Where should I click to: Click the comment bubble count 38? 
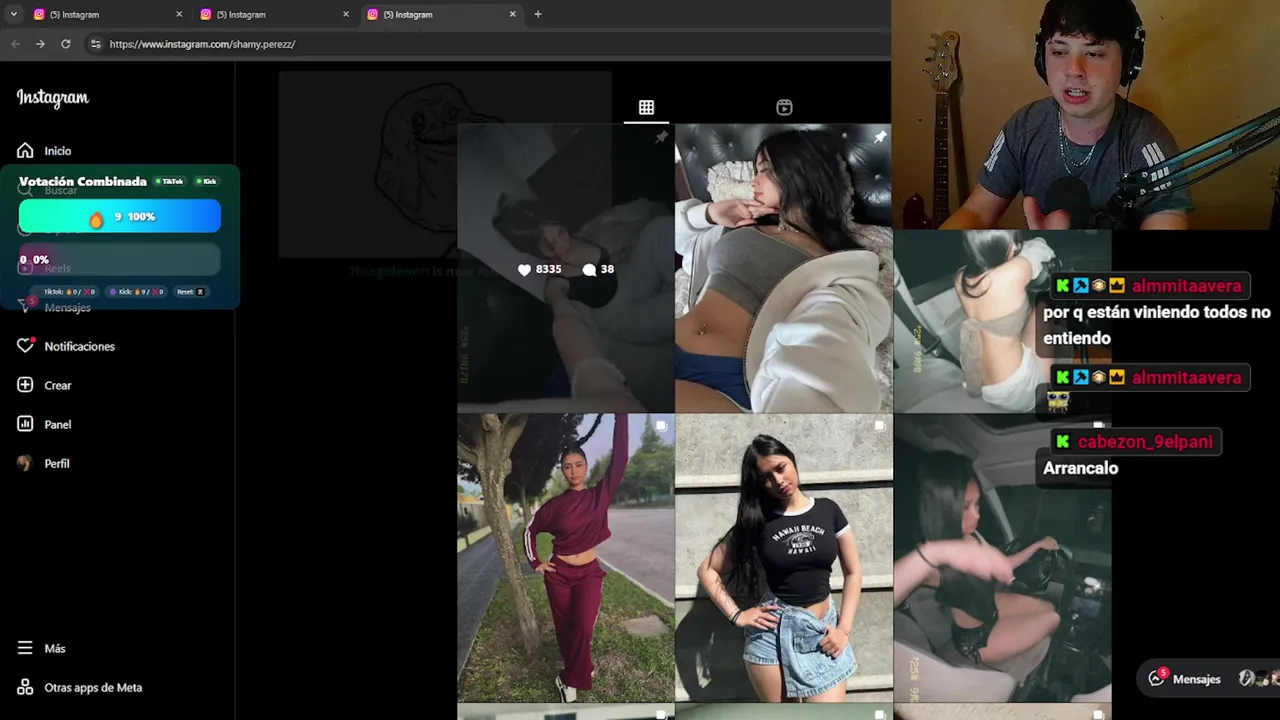598,269
